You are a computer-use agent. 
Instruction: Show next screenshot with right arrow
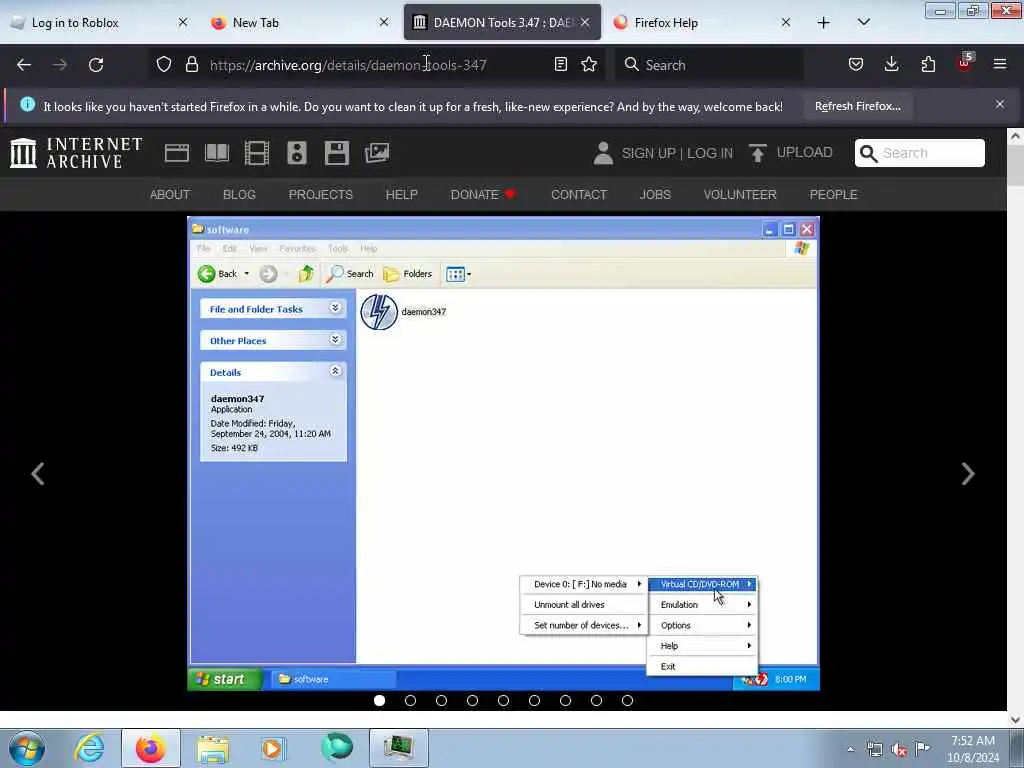[968, 473]
